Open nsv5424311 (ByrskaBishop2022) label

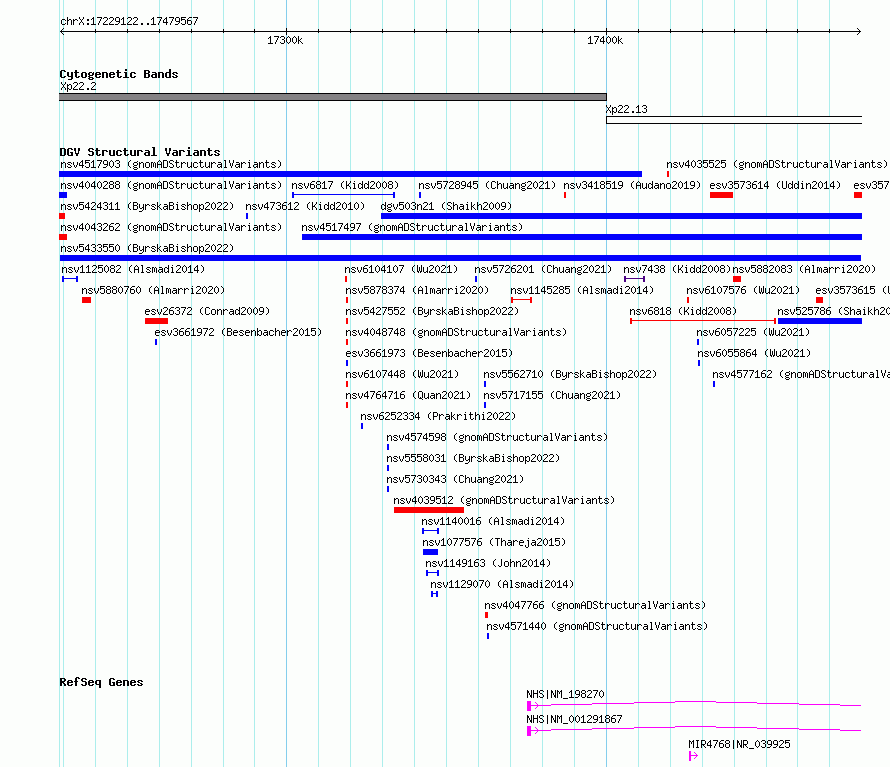147,207
